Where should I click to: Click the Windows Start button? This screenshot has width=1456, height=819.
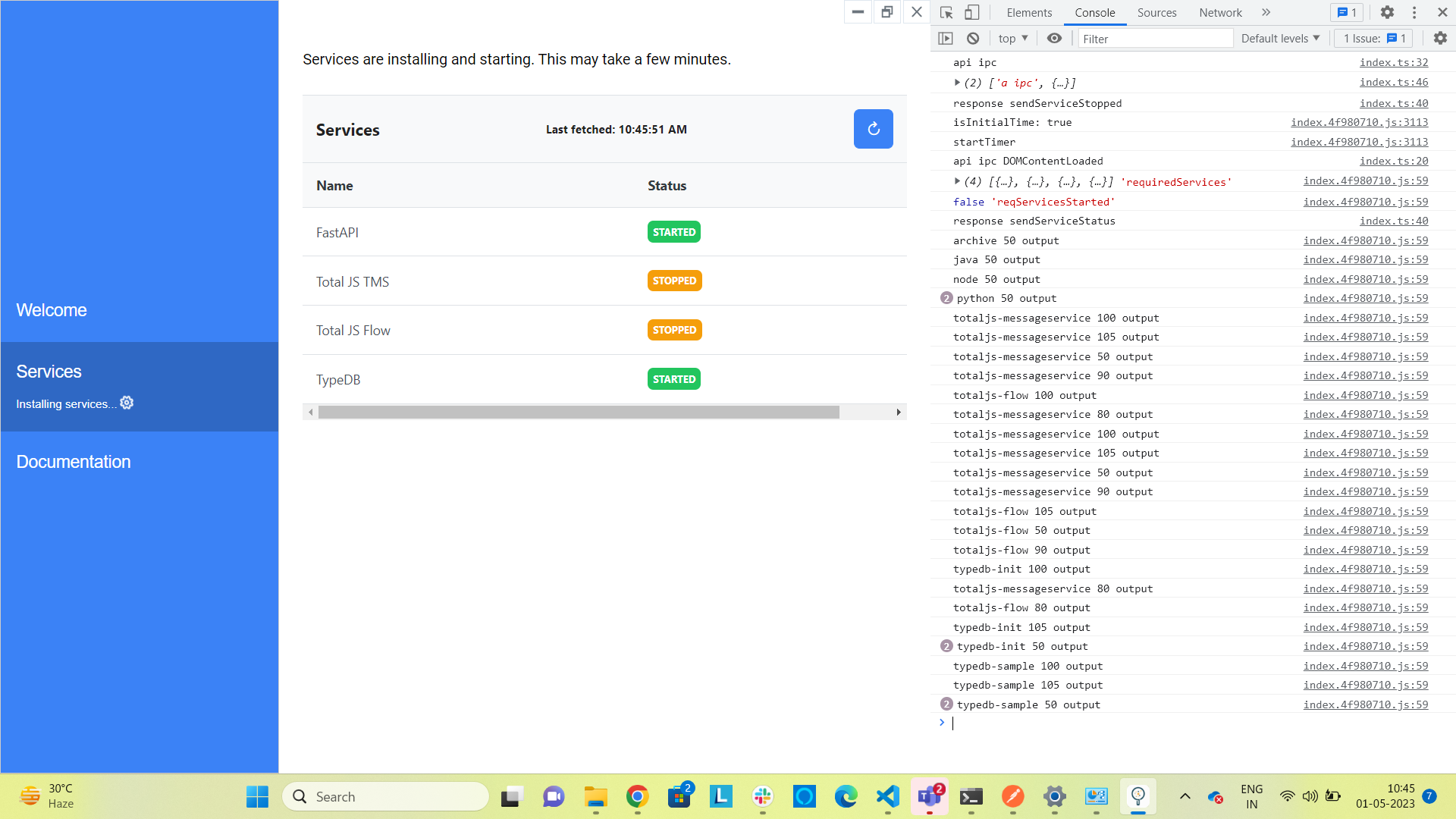click(x=257, y=796)
